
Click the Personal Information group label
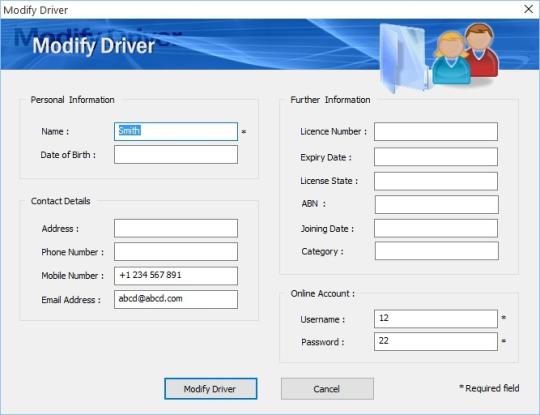pos(72,100)
